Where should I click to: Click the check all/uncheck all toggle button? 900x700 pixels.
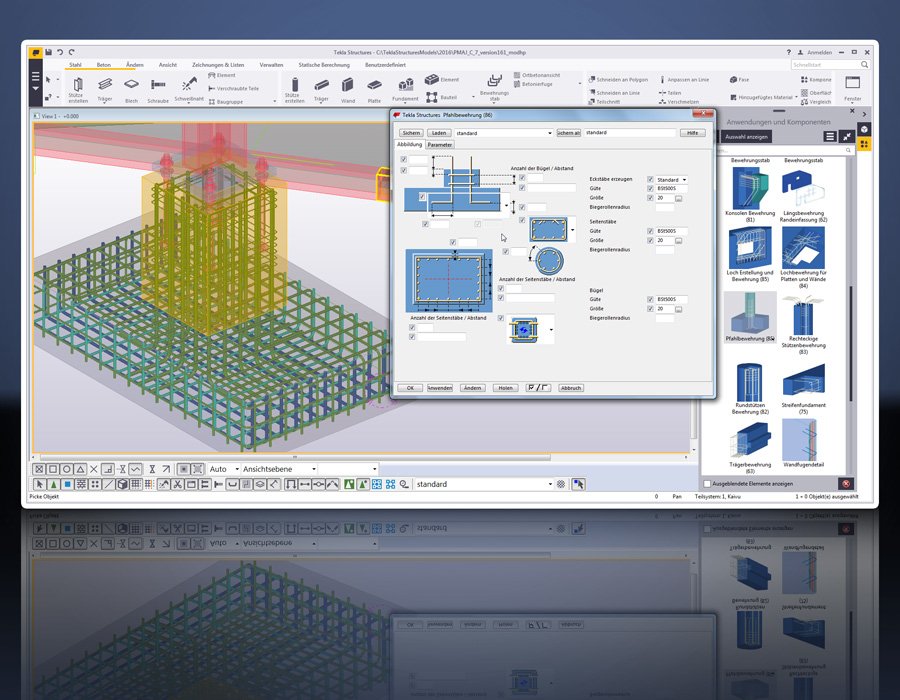pyautogui.click(x=538, y=388)
